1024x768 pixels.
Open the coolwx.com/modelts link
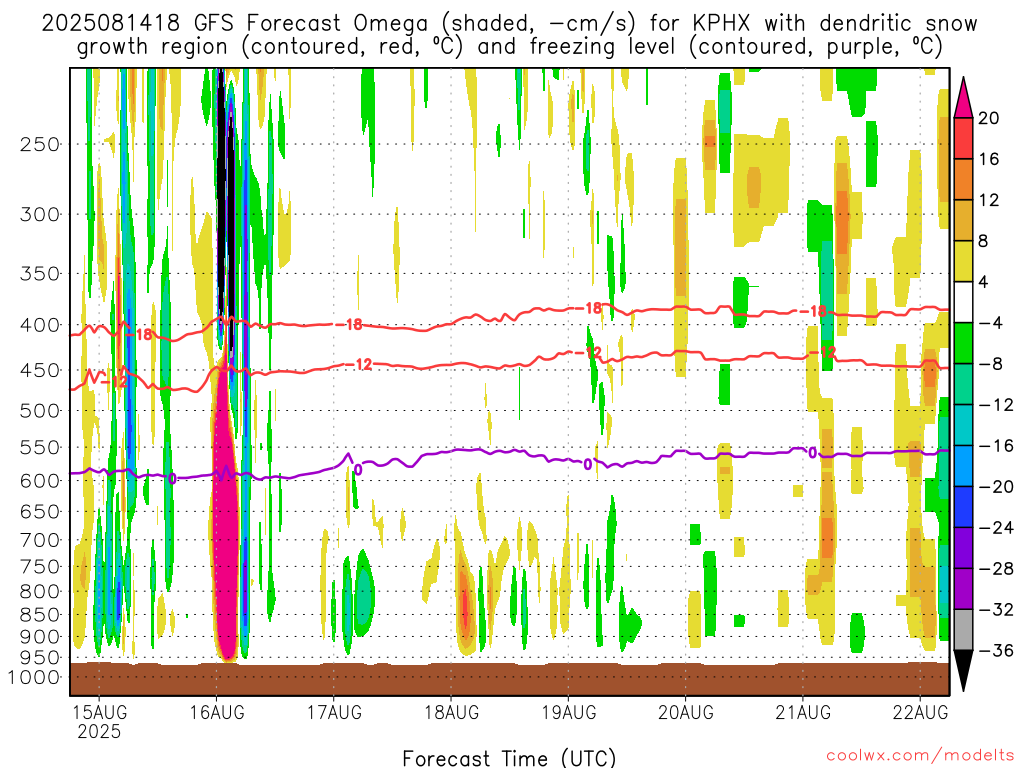point(920,756)
